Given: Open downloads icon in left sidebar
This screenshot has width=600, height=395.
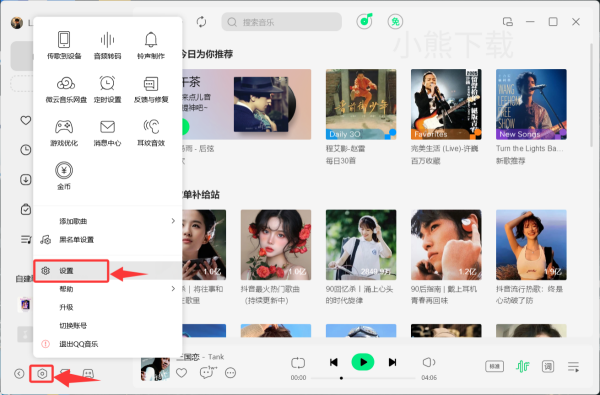Looking at the screenshot, I should pyautogui.click(x=26, y=180).
